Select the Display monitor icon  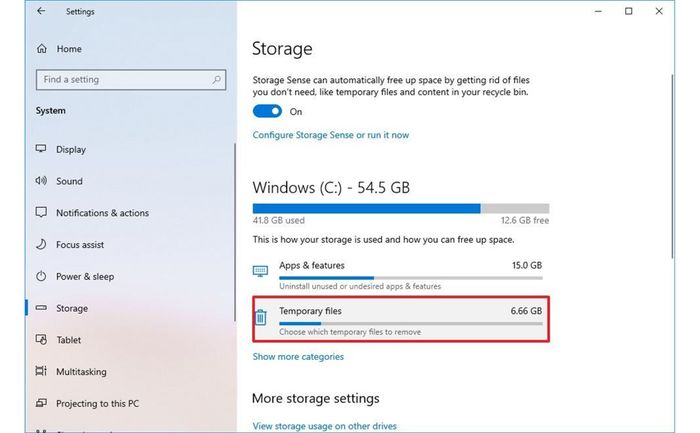(41, 149)
